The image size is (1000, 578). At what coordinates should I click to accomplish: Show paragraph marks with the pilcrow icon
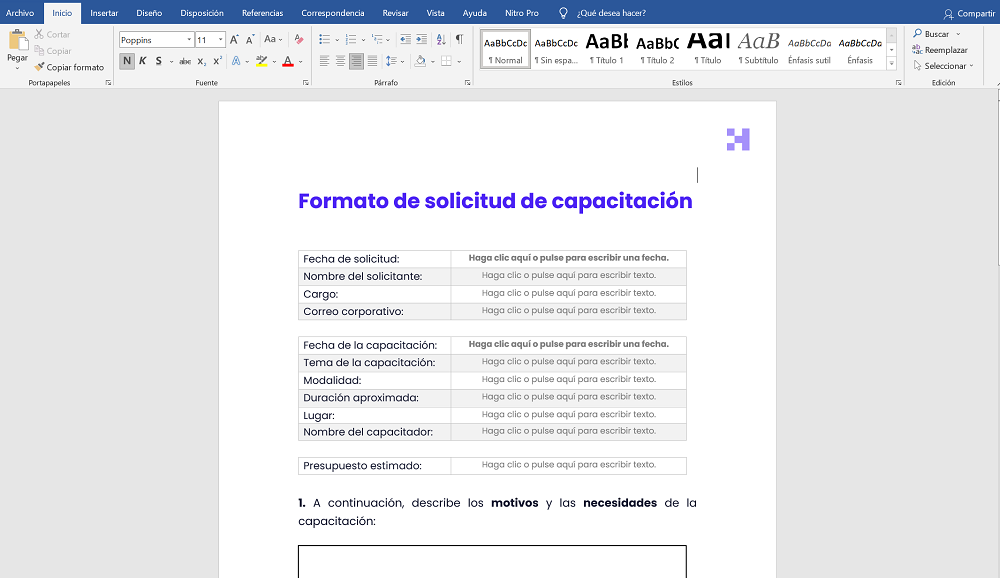(457, 40)
